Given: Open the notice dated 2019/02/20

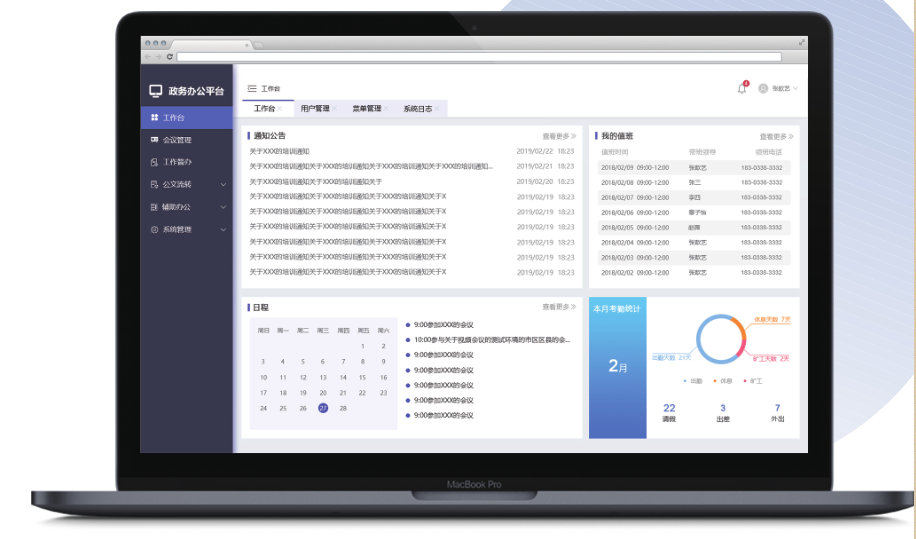Looking at the screenshot, I should pyautogui.click(x=412, y=182).
